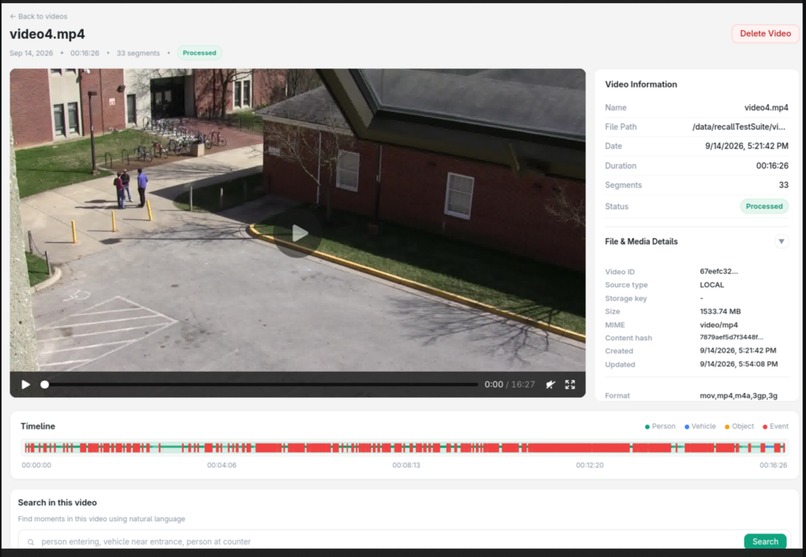Click the Format value mov,mp4,m4a

point(738,396)
